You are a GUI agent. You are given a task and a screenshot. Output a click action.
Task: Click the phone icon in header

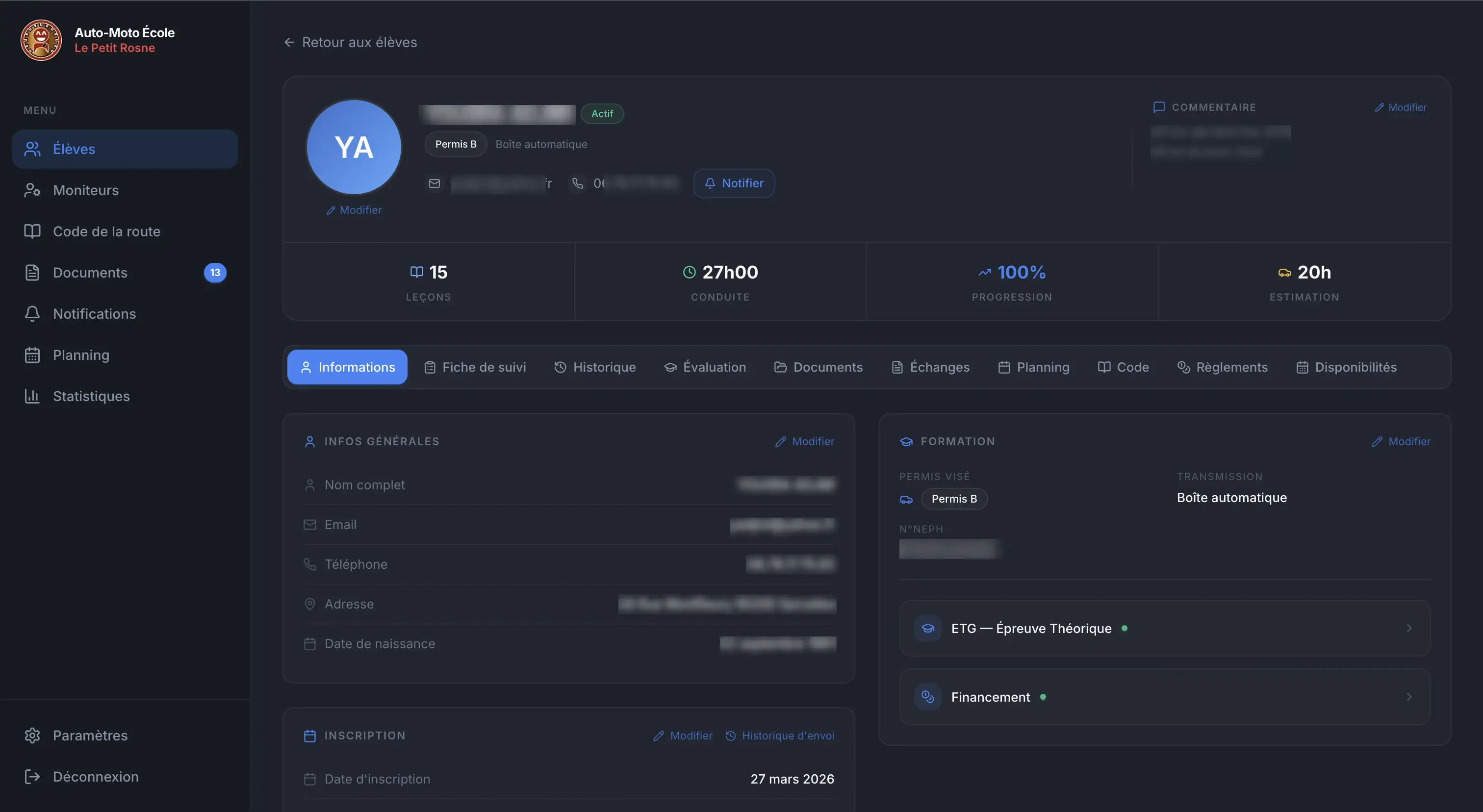[577, 183]
